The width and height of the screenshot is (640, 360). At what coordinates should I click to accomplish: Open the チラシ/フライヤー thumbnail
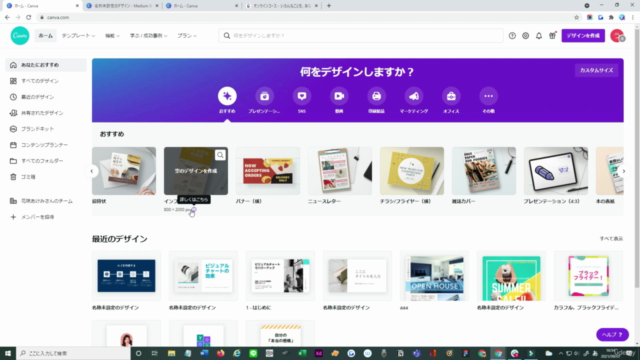click(412, 171)
